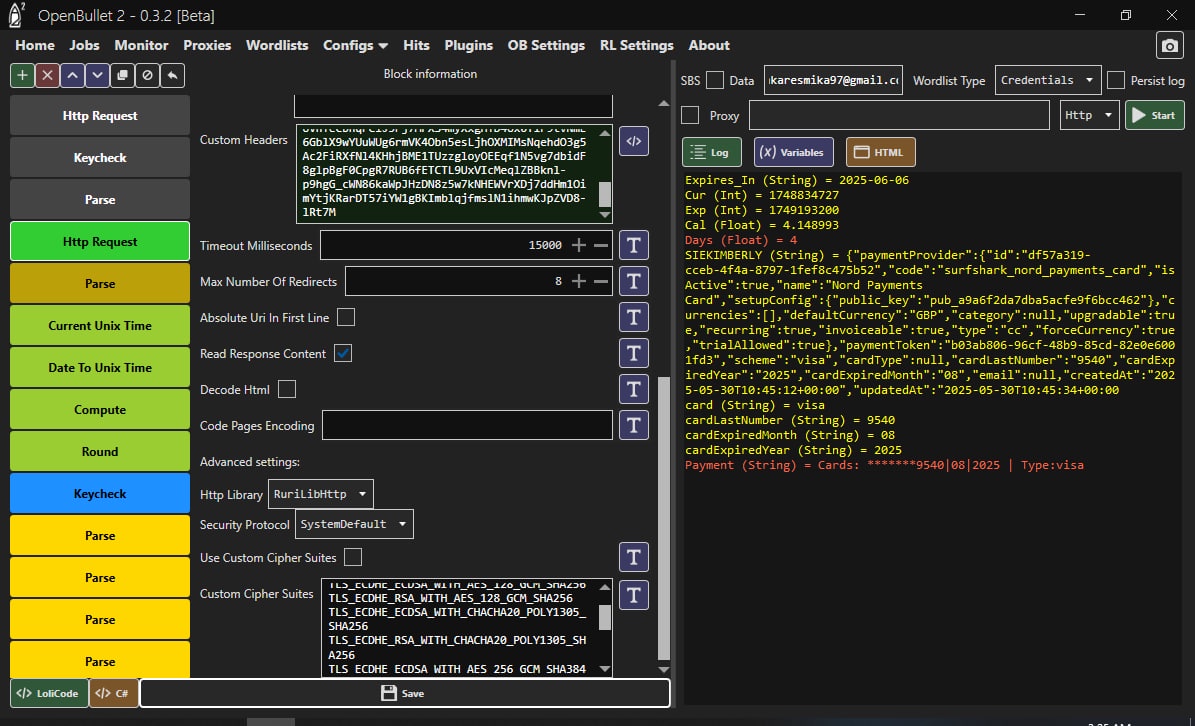Save the config with the Save button
The width and height of the screenshot is (1195, 726).
coord(405,693)
